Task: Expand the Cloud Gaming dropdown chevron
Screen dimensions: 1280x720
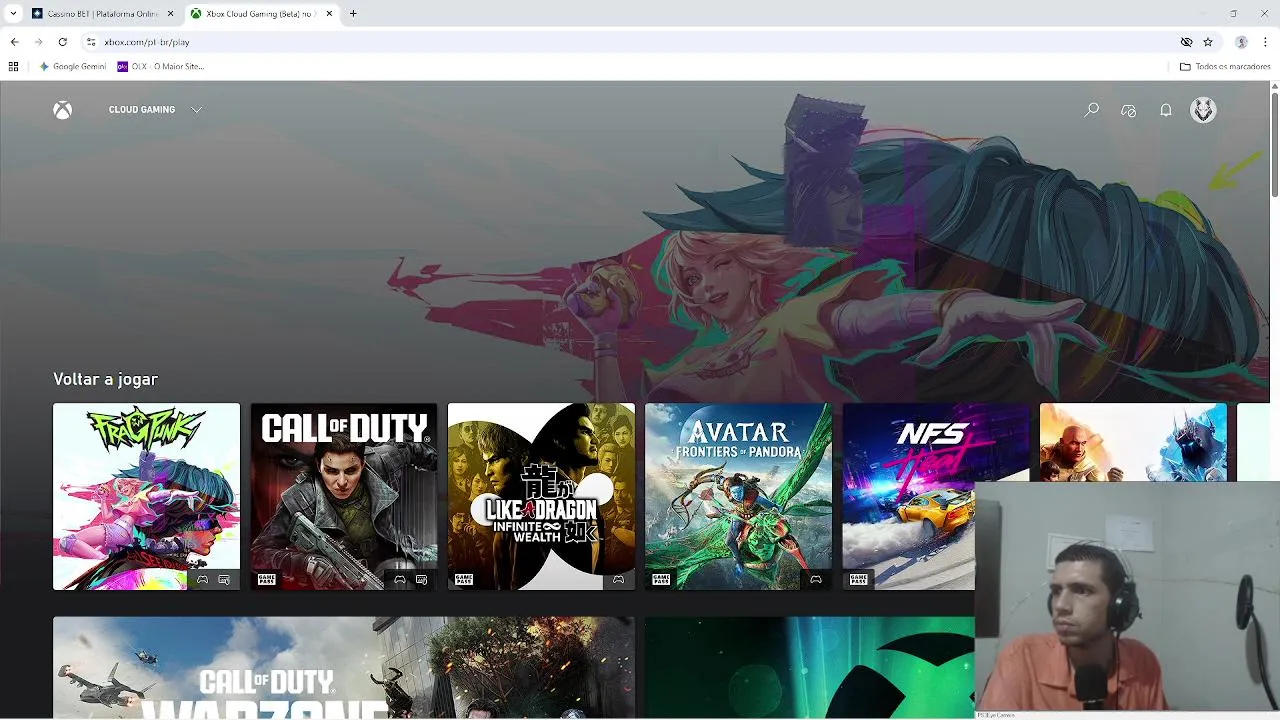Action: click(196, 110)
